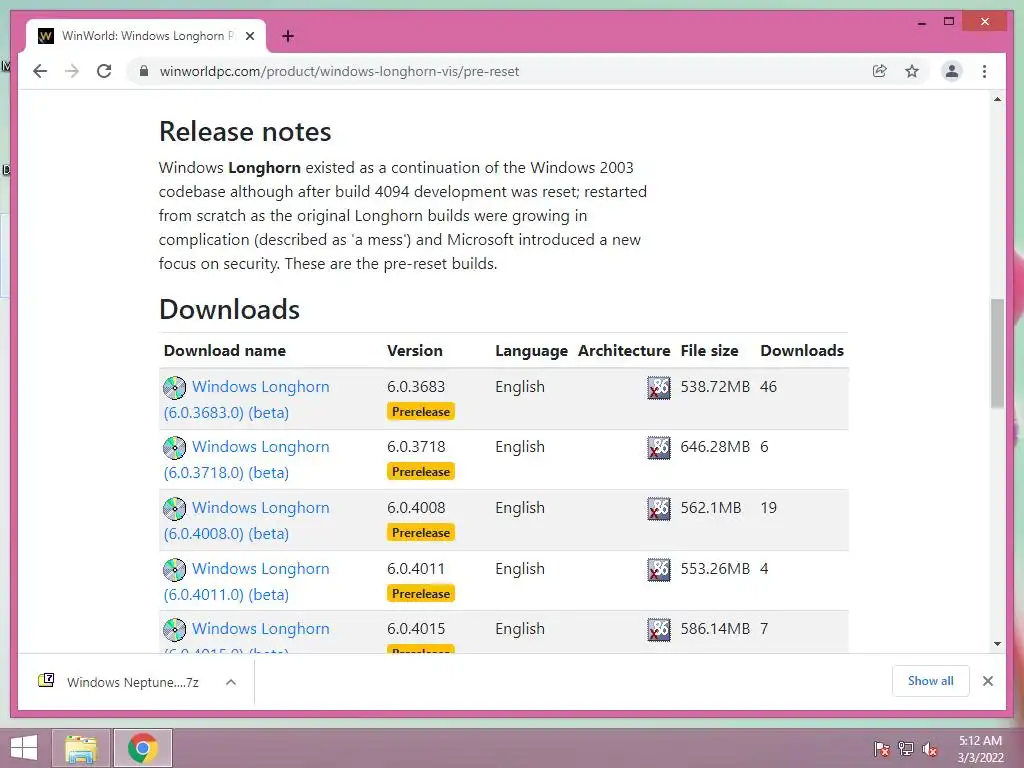Open the downloaded Windows Neptune 7z file
The image size is (1024, 768).
pyautogui.click(x=133, y=682)
